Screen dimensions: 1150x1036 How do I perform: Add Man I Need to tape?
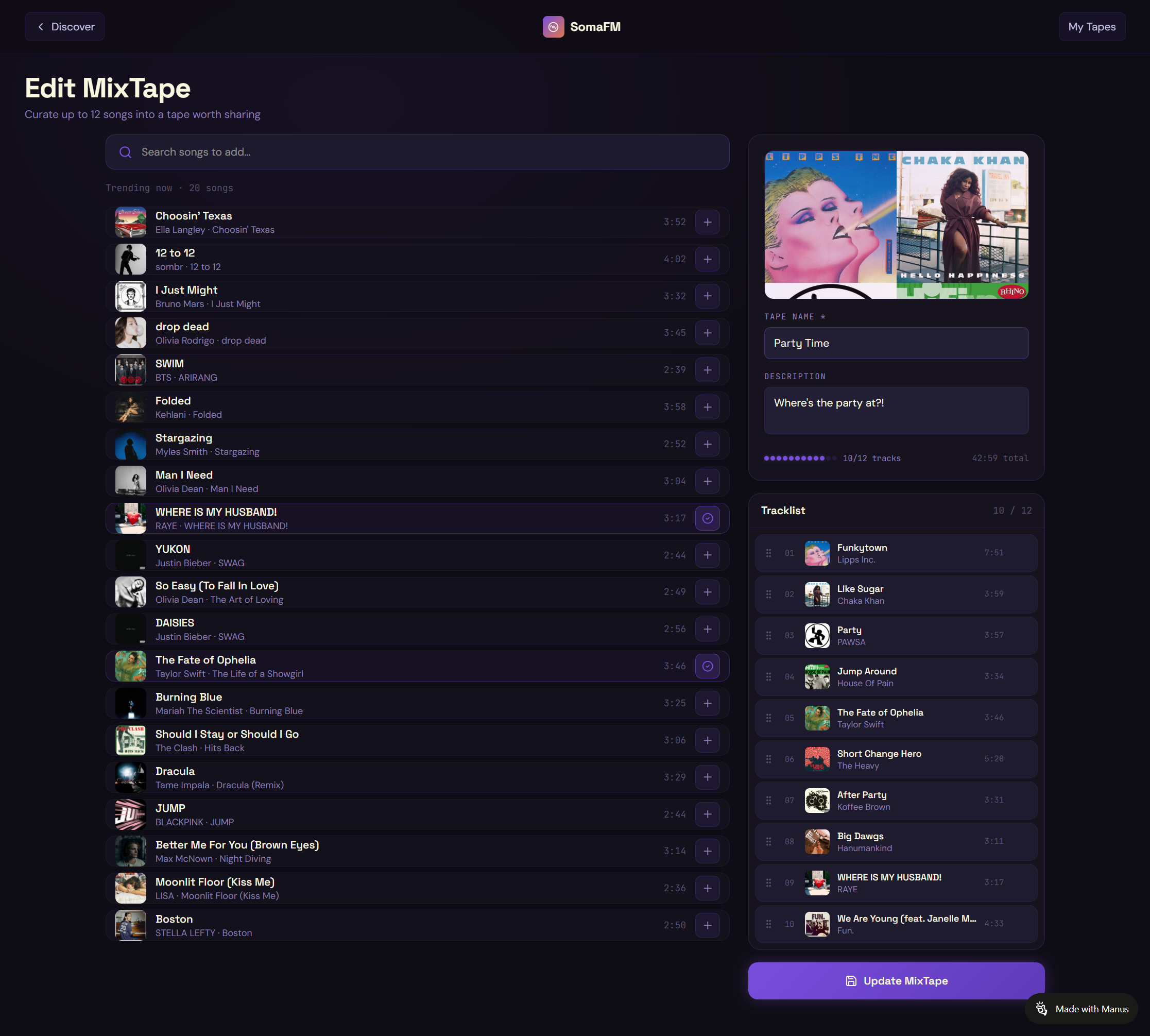click(x=707, y=481)
